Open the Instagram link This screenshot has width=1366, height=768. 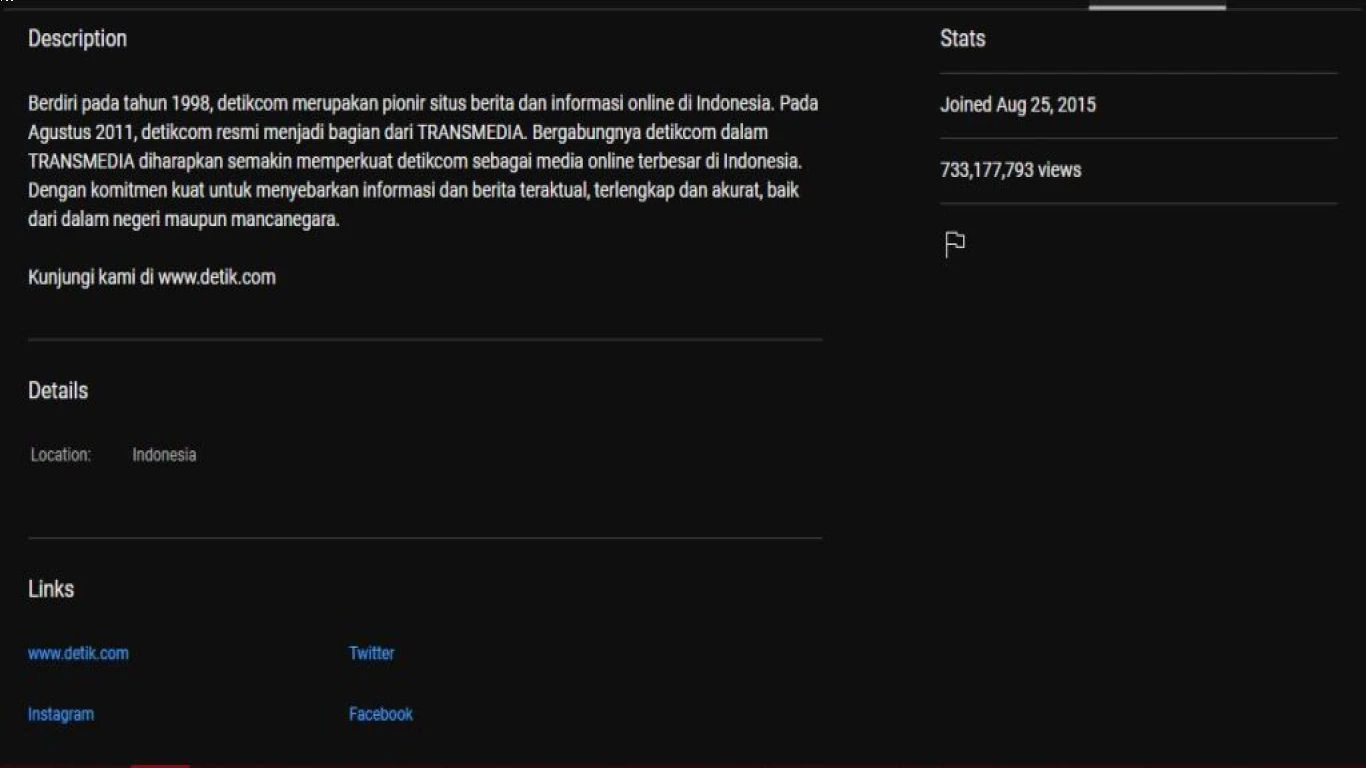coord(61,714)
